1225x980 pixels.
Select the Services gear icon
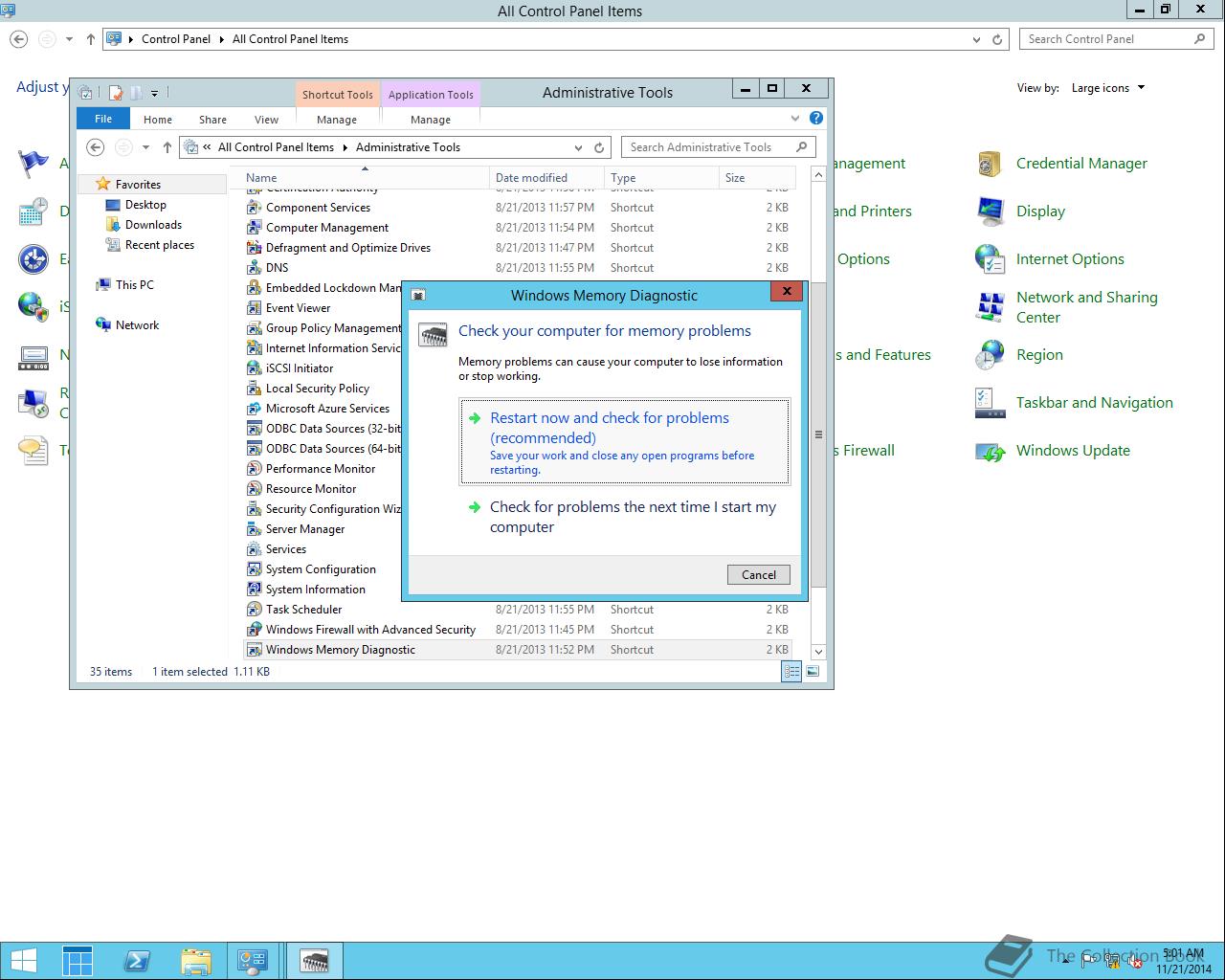(254, 549)
